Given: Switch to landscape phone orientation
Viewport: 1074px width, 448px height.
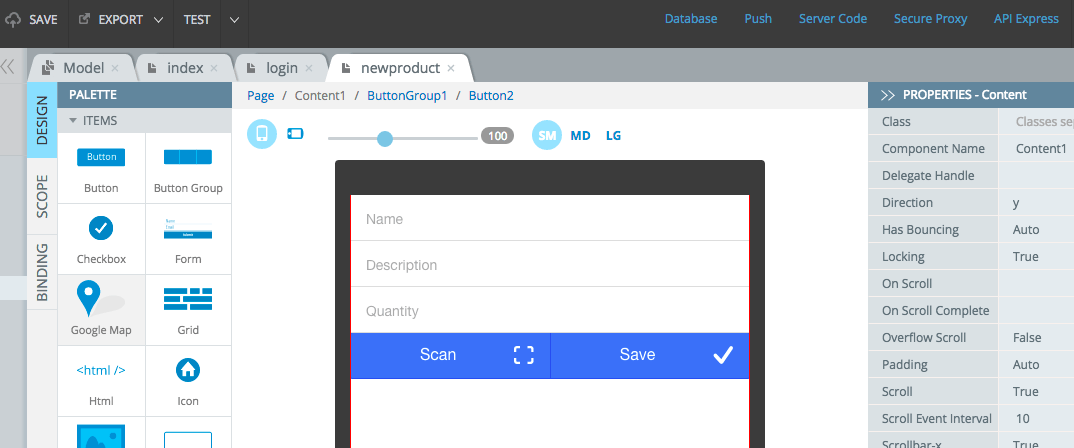Looking at the screenshot, I should pyautogui.click(x=295, y=134).
